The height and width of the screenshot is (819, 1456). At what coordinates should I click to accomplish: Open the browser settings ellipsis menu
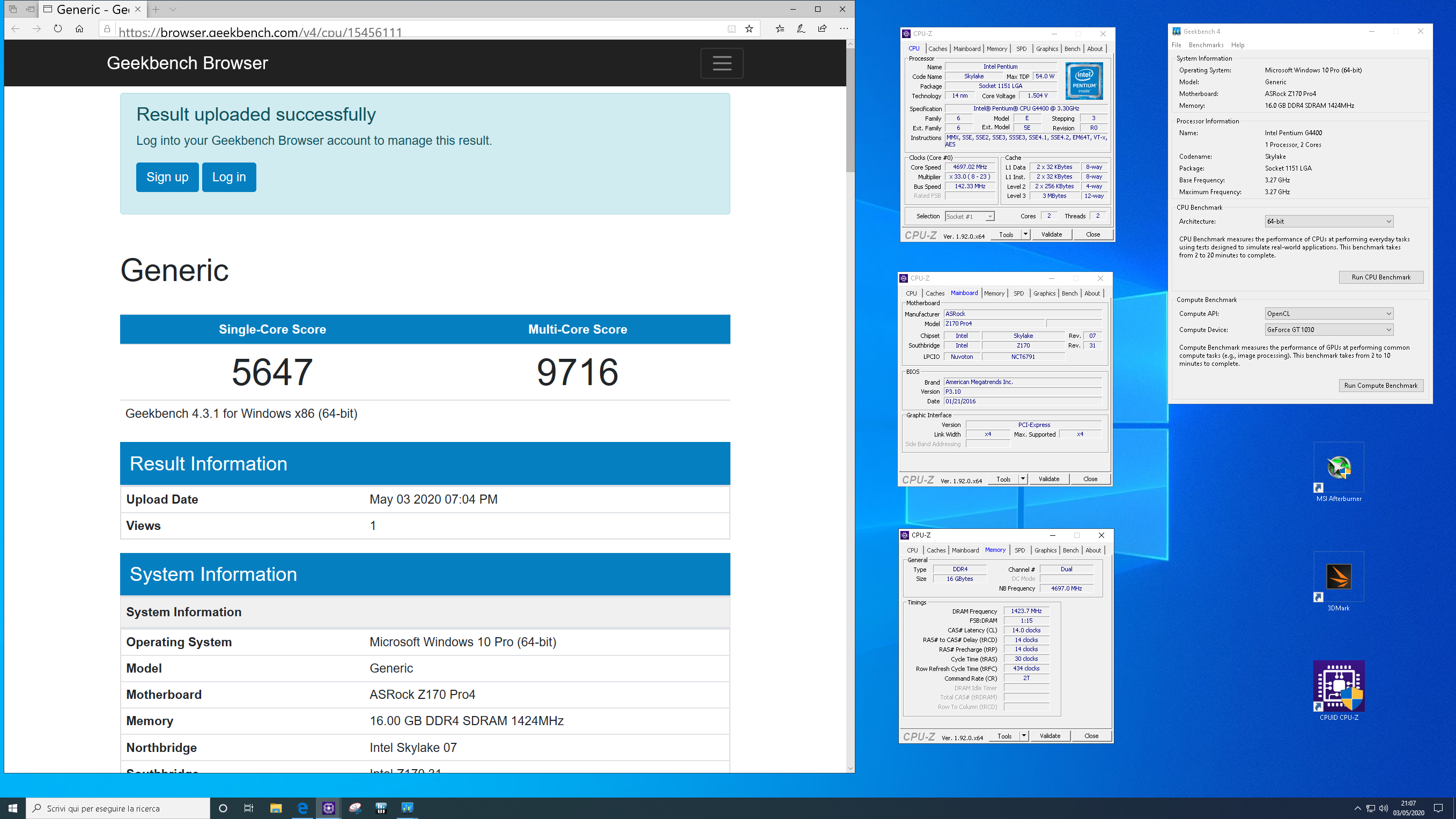(844, 28)
